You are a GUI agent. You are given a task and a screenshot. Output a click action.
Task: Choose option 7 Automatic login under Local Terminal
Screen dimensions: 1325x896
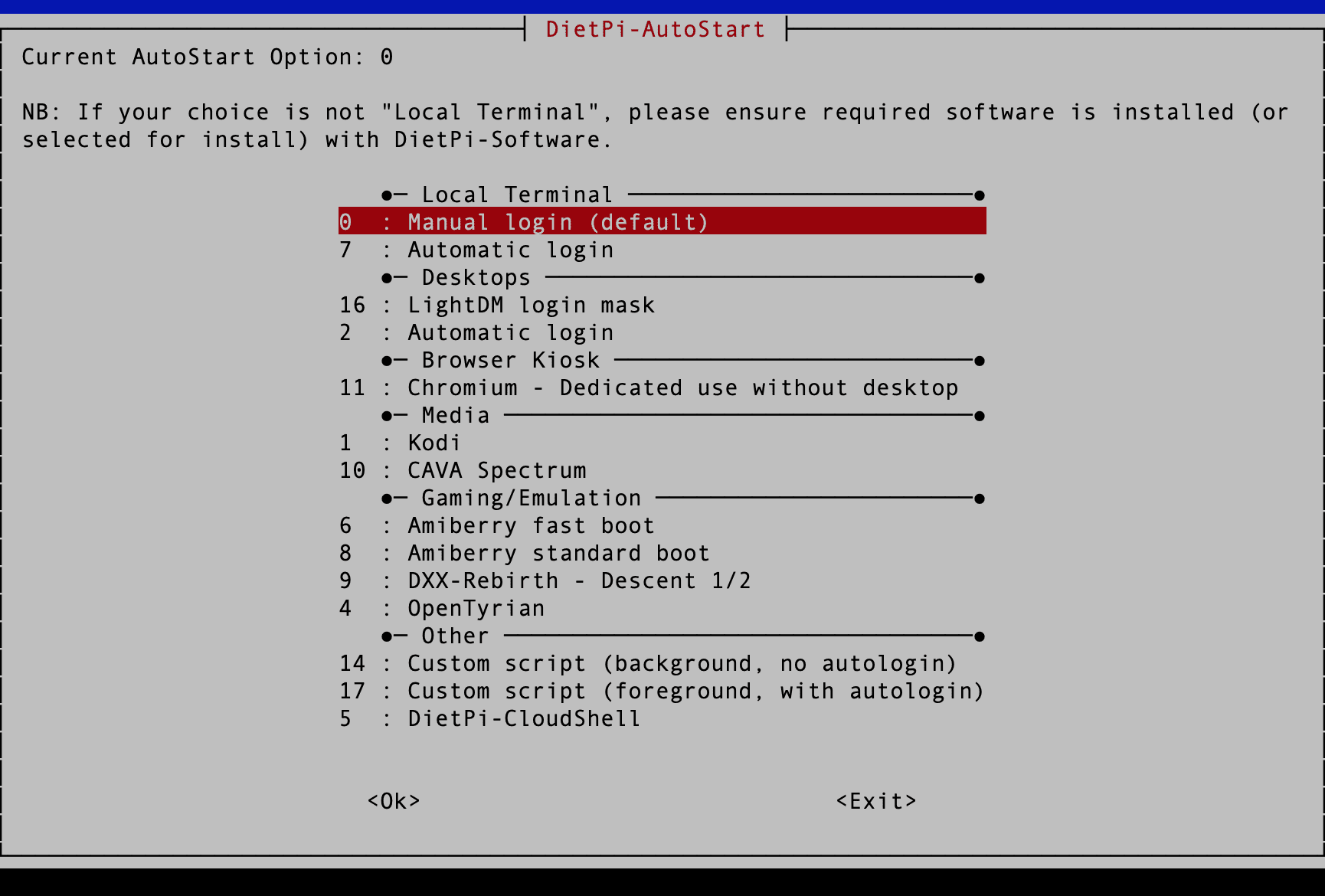click(662, 250)
